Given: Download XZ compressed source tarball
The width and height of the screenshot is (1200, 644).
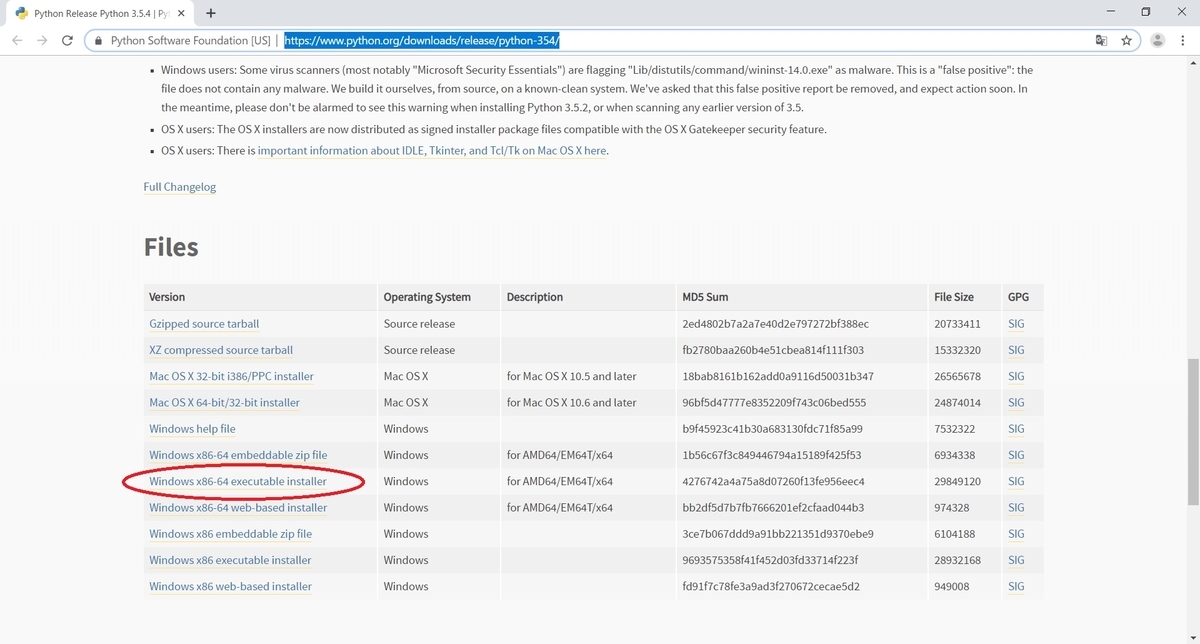Looking at the screenshot, I should click(x=221, y=350).
